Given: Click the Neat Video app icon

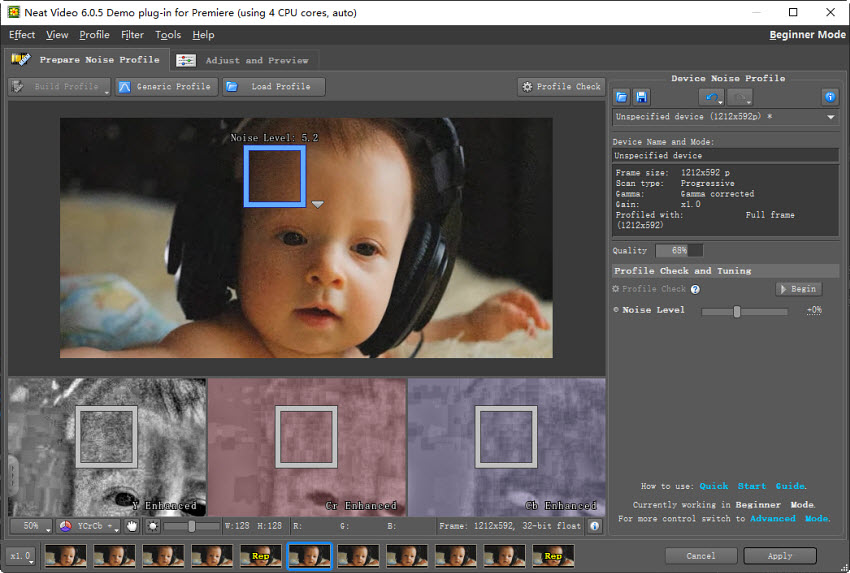Looking at the screenshot, I should pyautogui.click(x=14, y=12).
